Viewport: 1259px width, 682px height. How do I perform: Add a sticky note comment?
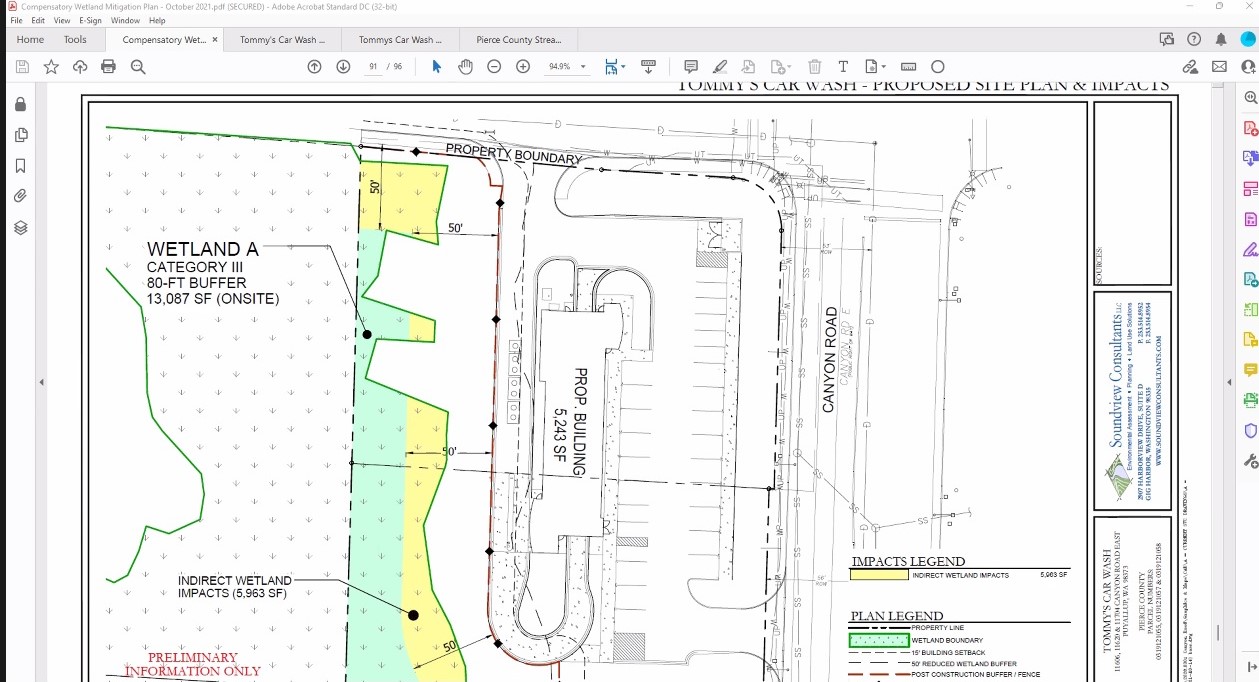tap(690, 67)
